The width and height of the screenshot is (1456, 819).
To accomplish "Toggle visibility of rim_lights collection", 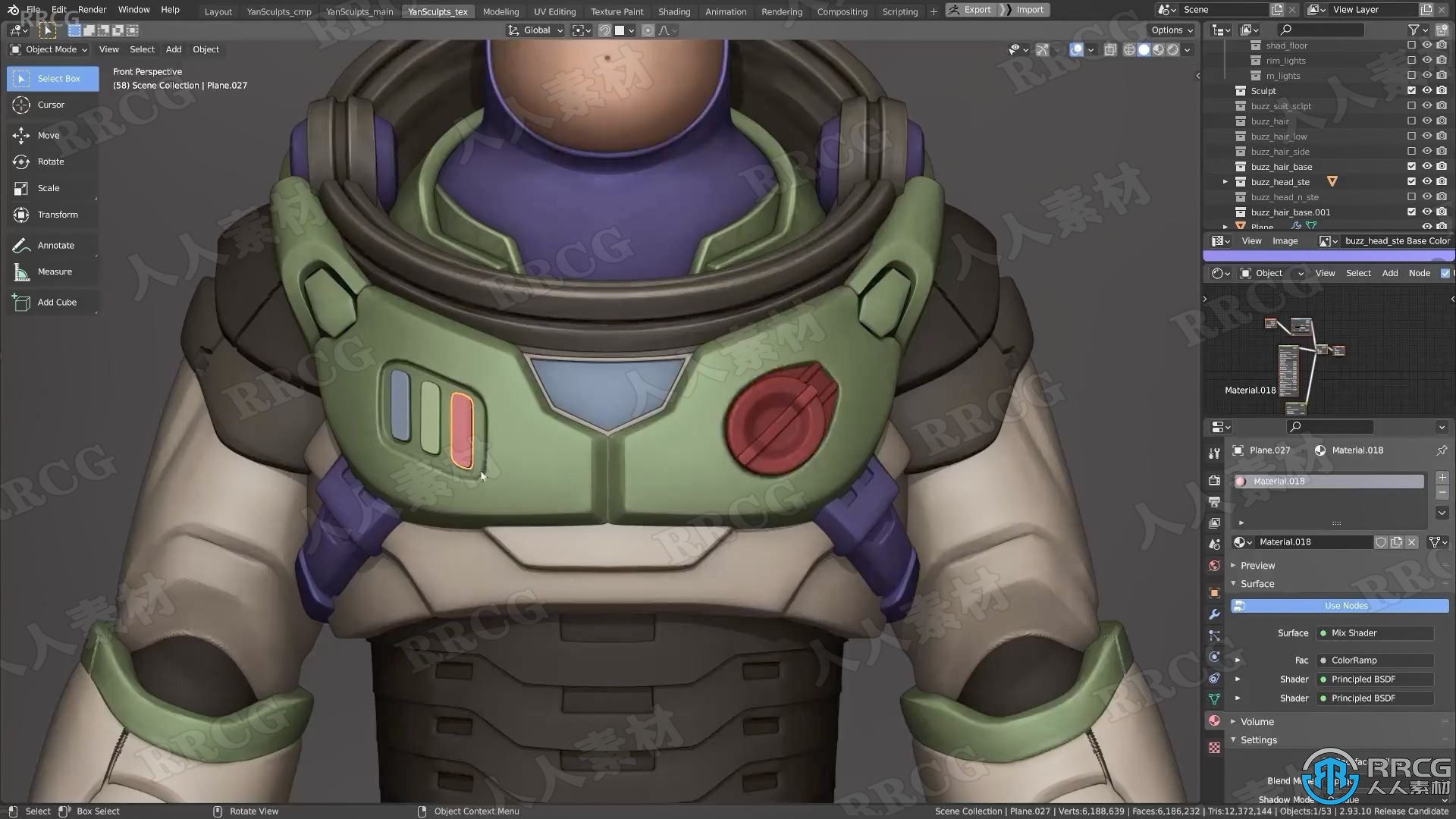I will (1426, 61).
